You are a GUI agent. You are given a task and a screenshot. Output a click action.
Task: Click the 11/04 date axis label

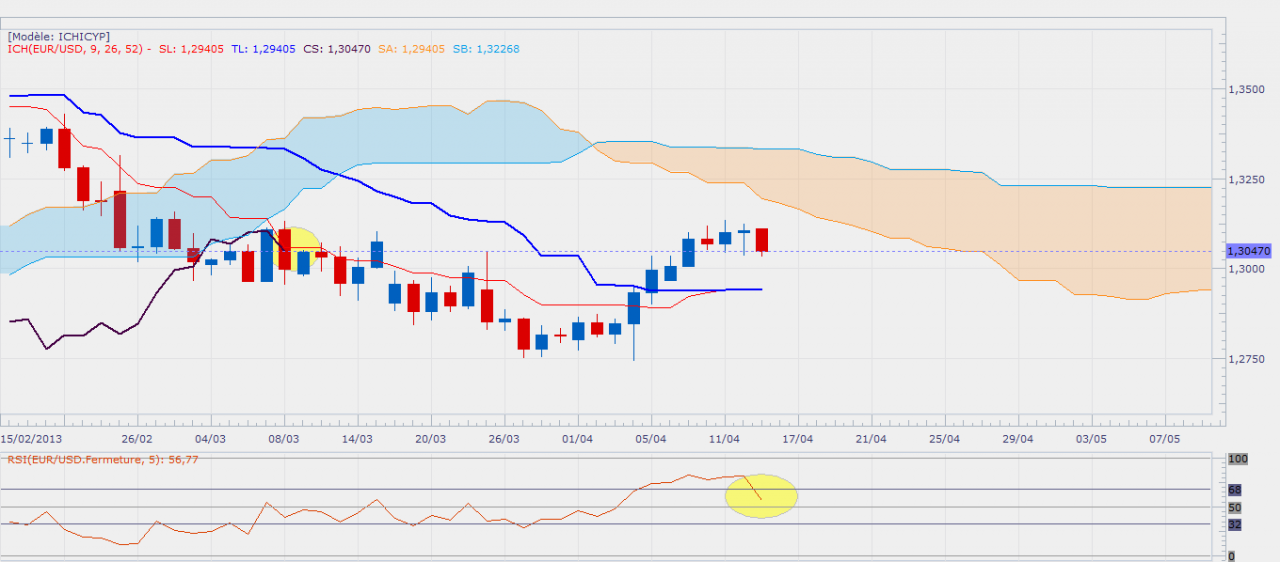(x=724, y=439)
